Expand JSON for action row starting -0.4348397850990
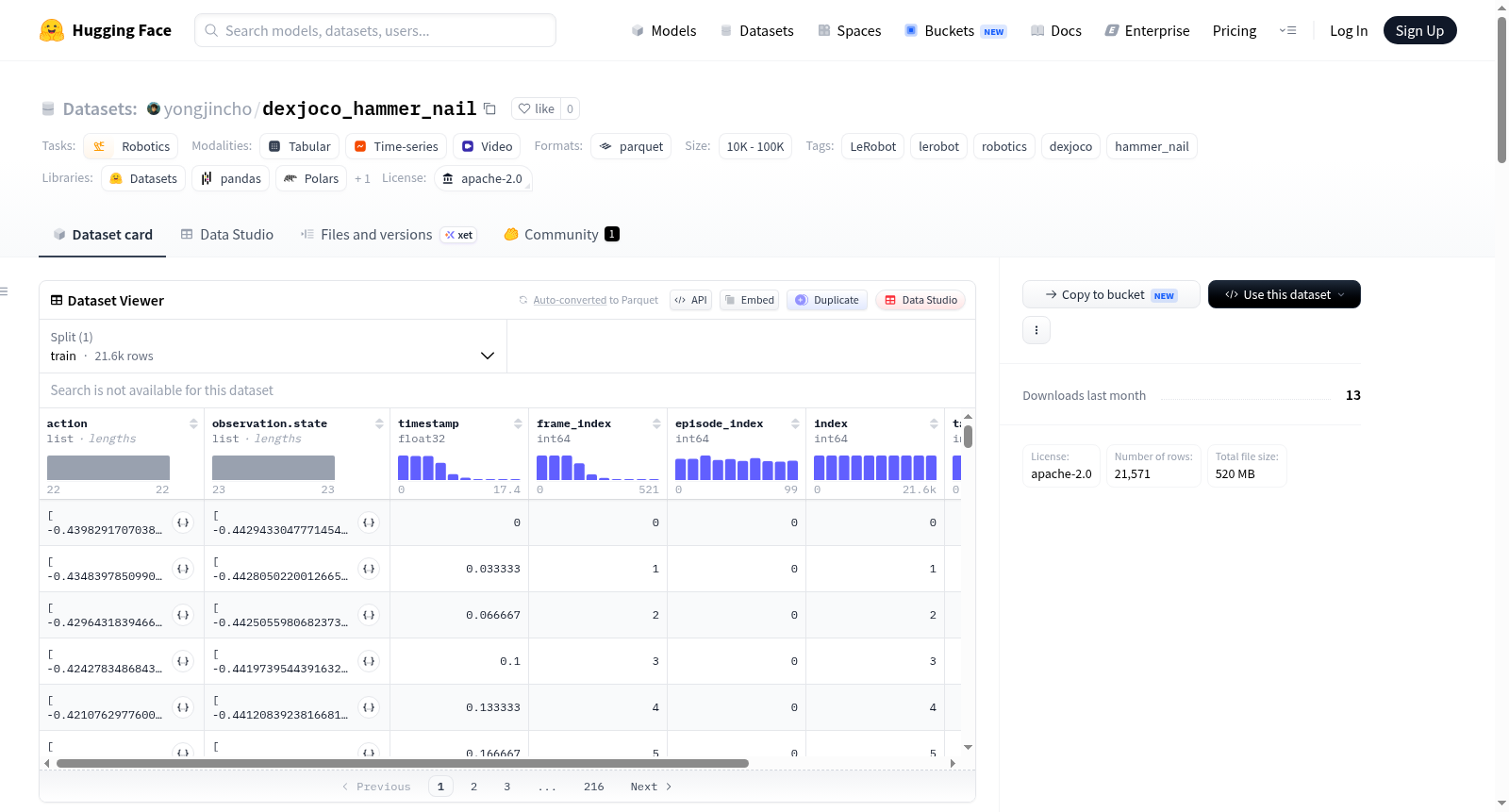This screenshot has height=812, width=1509. tap(183, 569)
